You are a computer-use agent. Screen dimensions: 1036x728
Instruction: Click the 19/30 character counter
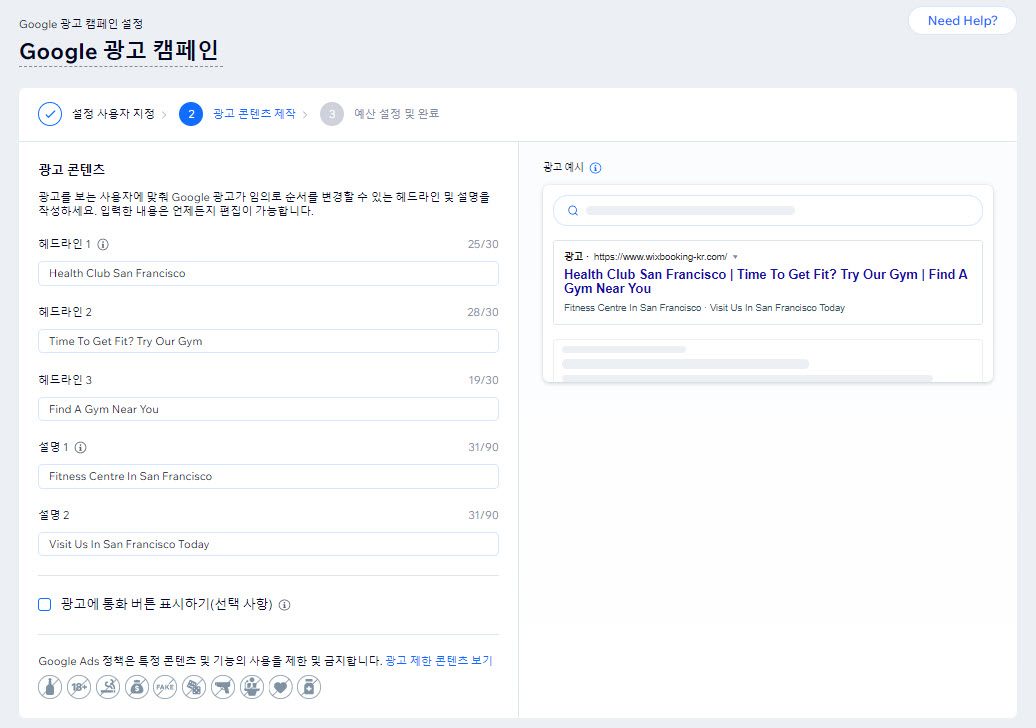pyautogui.click(x=484, y=381)
